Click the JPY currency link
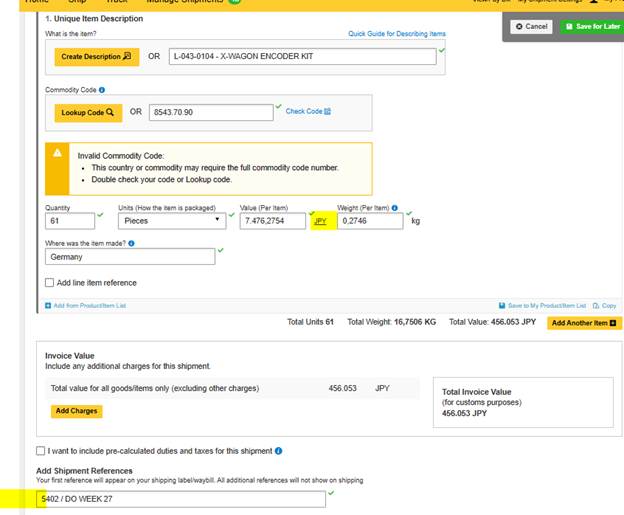This screenshot has width=624, height=515. (320, 221)
